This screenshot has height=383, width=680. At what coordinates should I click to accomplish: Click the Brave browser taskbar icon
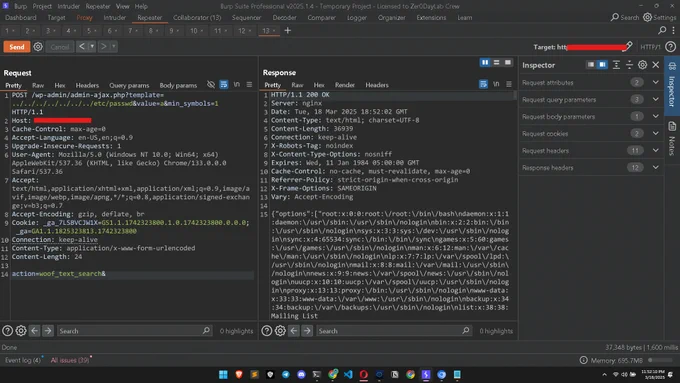click(x=239, y=374)
